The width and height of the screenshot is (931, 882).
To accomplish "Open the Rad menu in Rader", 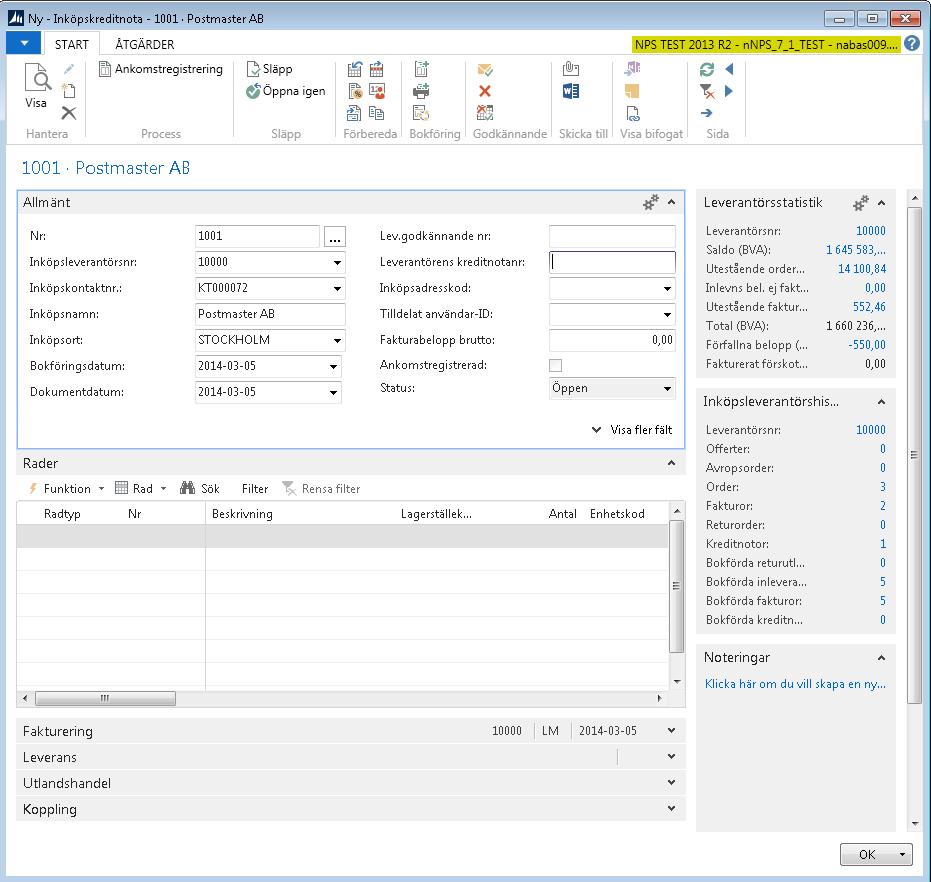I will coord(141,489).
